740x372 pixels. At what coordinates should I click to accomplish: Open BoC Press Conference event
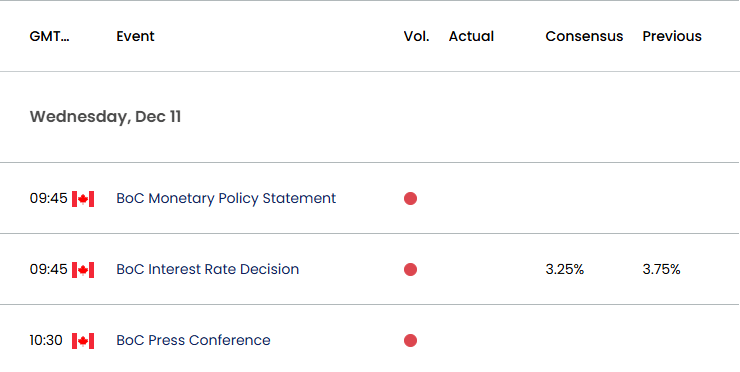193,340
